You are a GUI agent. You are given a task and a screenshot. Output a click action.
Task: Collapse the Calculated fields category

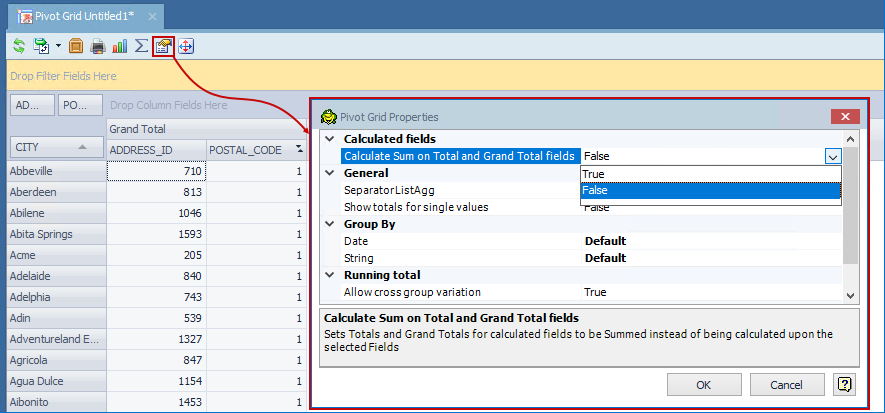point(330,139)
